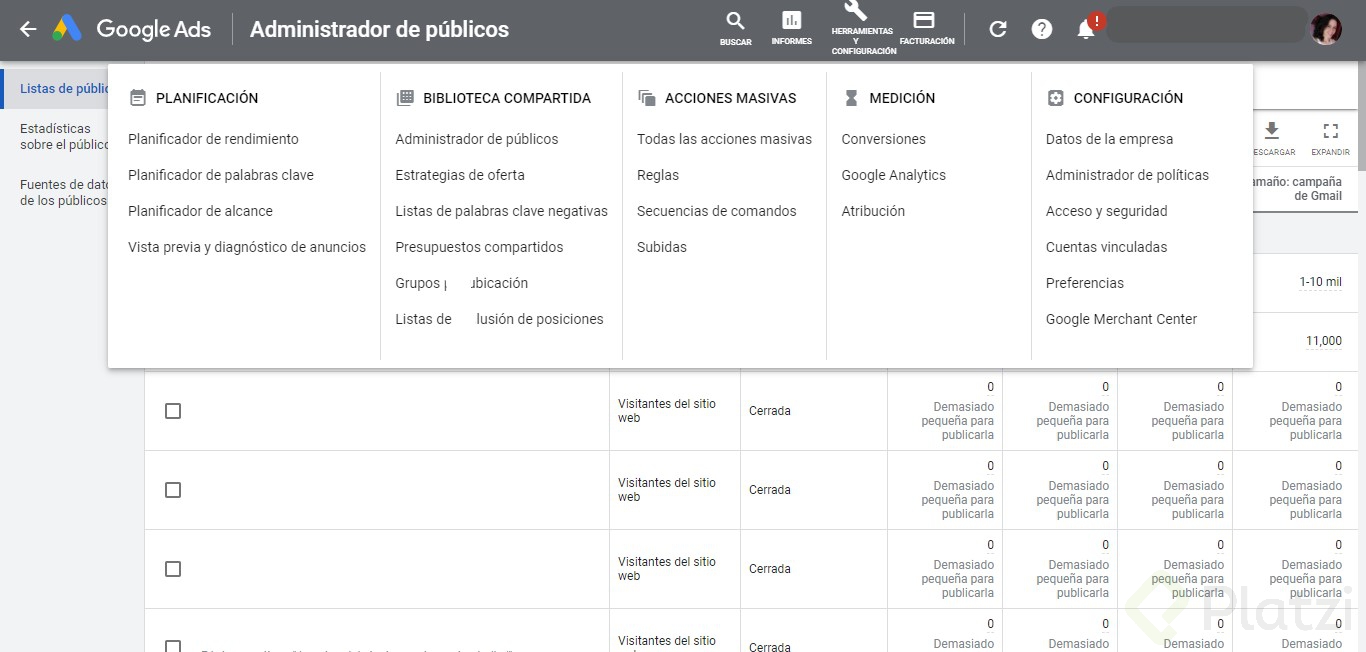Screen dimensions: 1366x652
Task: Select Fuentes de datos de los públicos tab
Action: pyautogui.click(x=64, y=192)
